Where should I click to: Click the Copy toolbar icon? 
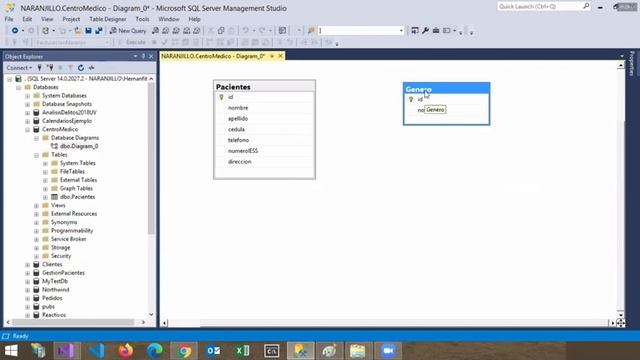221,31
